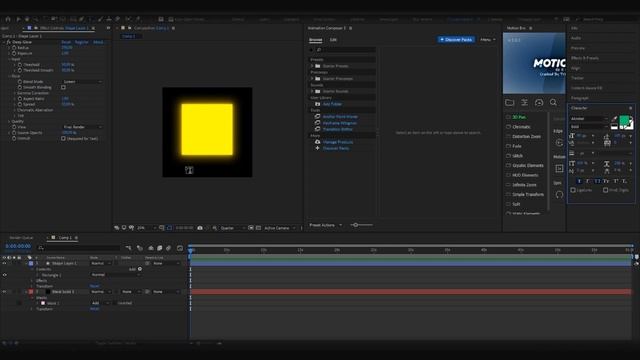Click the stopwatch next to Aspect Ratio
This screenshot has width=640, height=360.
(20, 99)
